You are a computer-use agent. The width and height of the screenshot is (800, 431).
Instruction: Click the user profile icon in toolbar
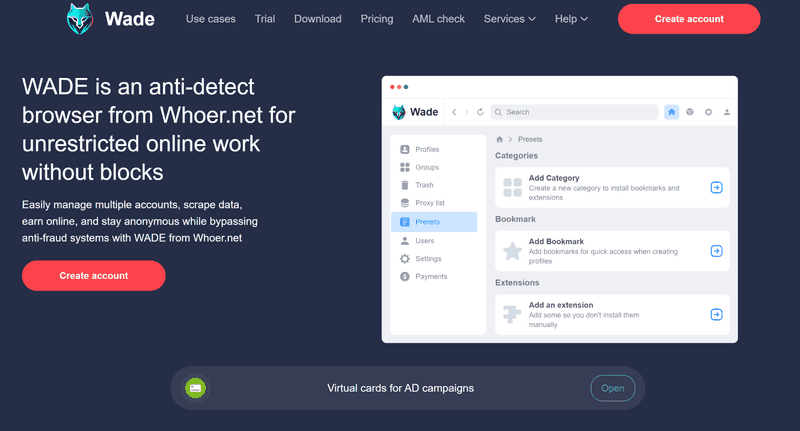coord(727,112)
